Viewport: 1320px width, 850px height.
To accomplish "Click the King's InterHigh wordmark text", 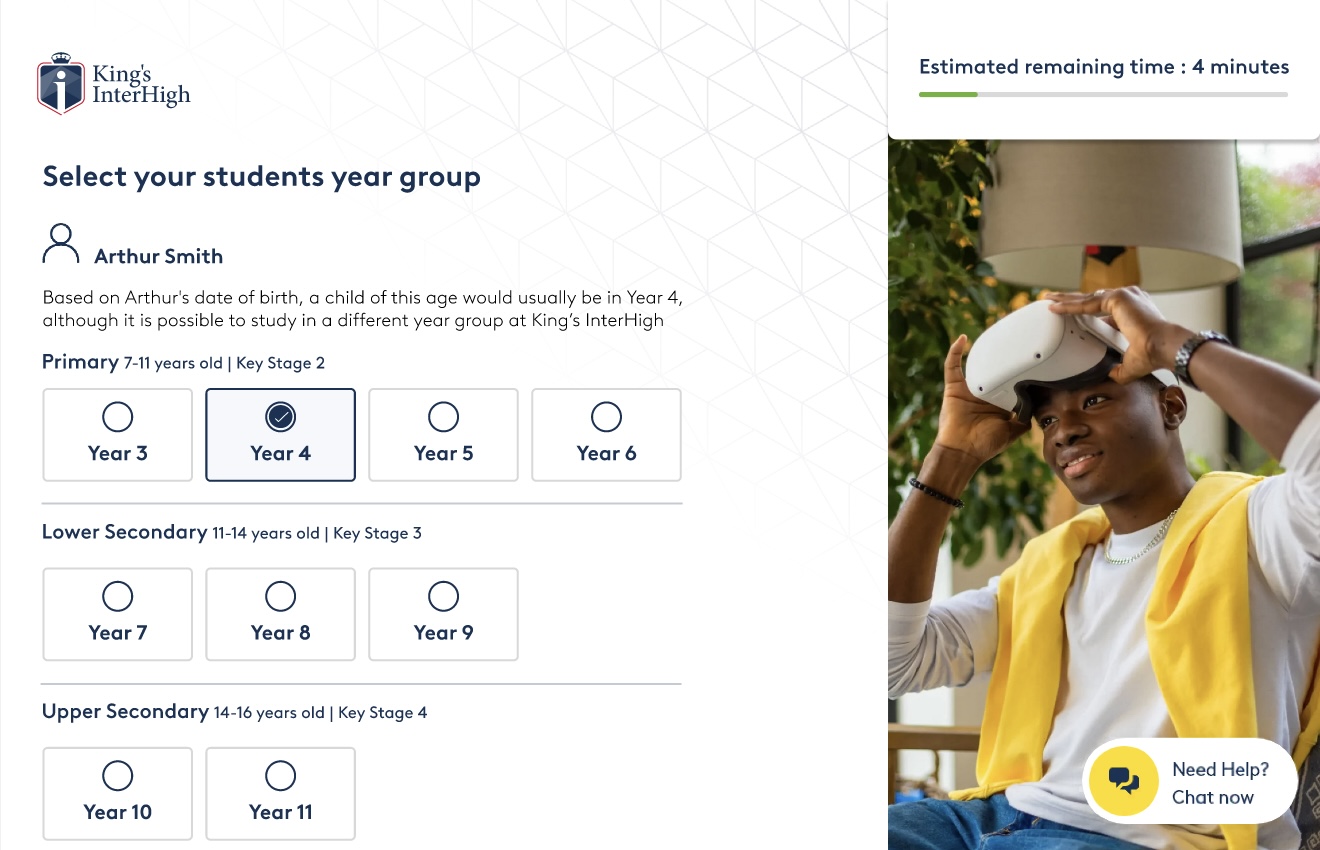I will [141, 86].
